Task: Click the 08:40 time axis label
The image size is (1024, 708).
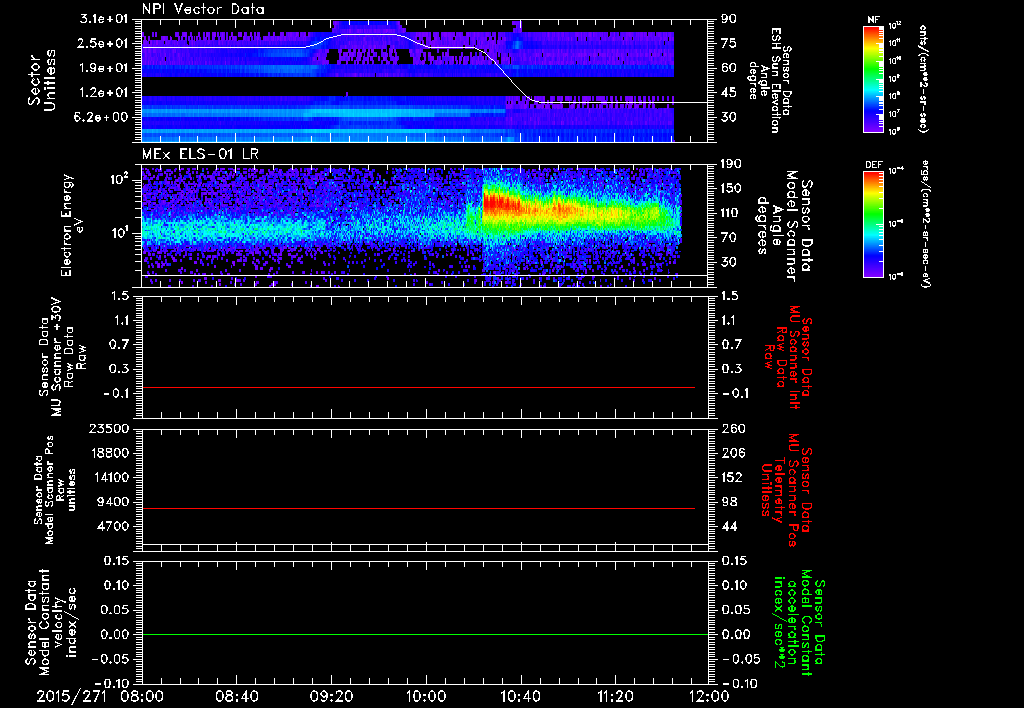Action: (x=236, y=696)
